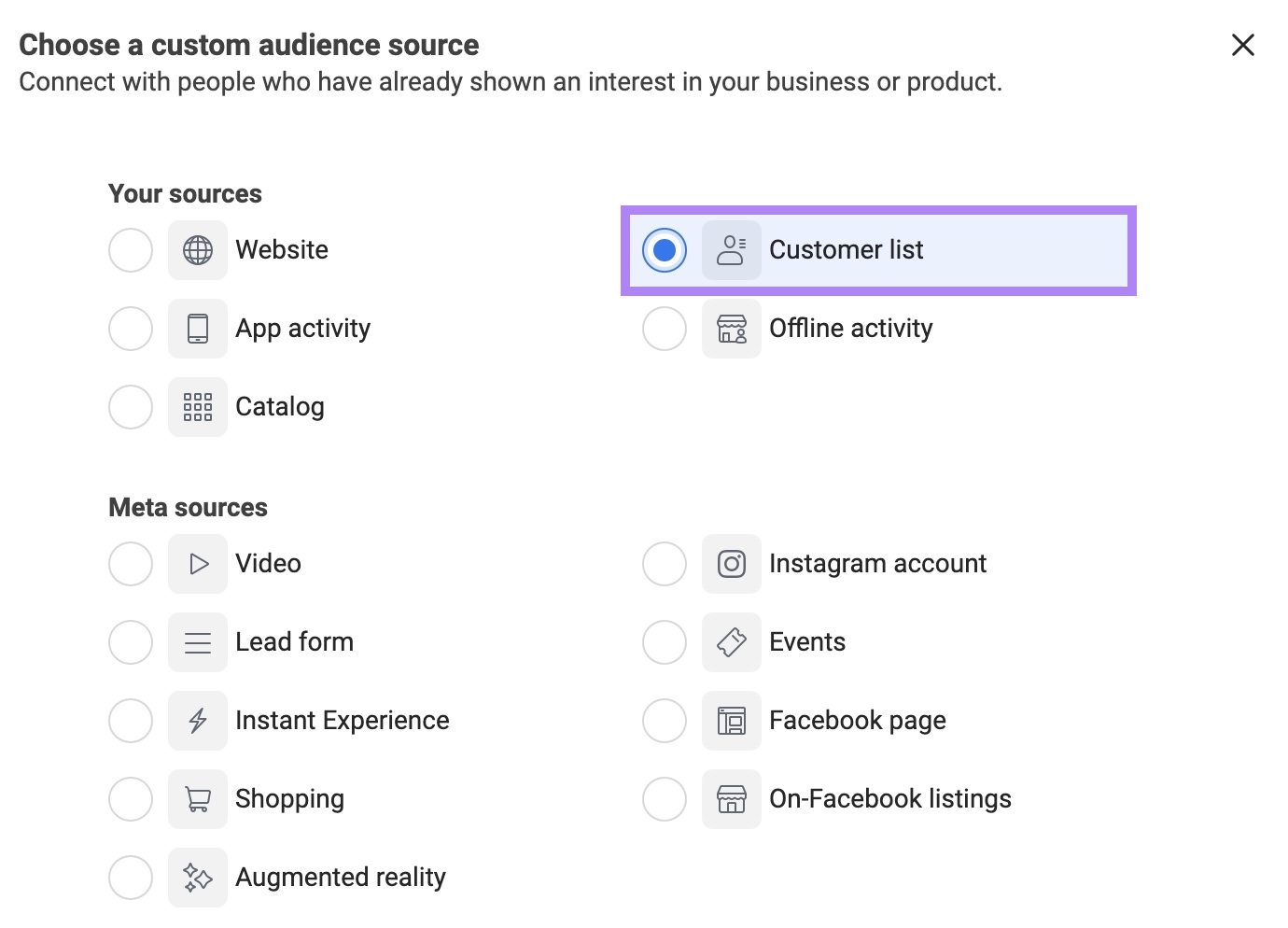The image size is (1288, 928).
Task: Click the Customer list person icon
Action: click(731, 249)
